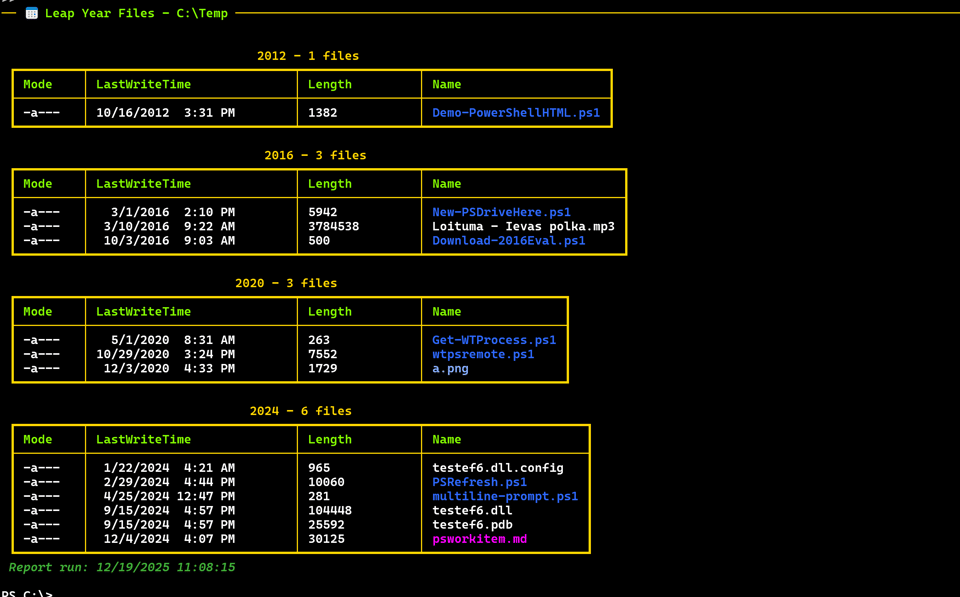Click the Download-2016Eval.ps1 hyperlink

[x=508, y=240]
